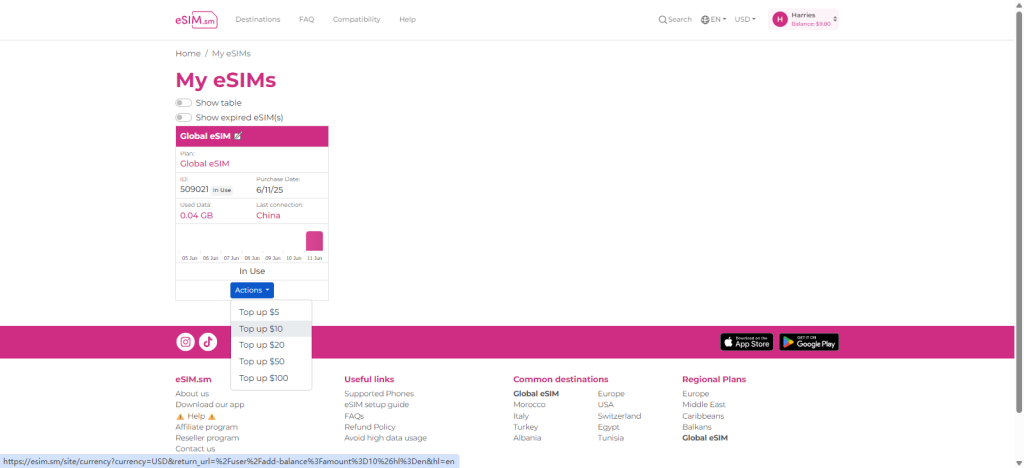This screenshot has width=1024, height=468.
Task: Open the eSIM setup guide link
Action: click(x=376, y=405)
